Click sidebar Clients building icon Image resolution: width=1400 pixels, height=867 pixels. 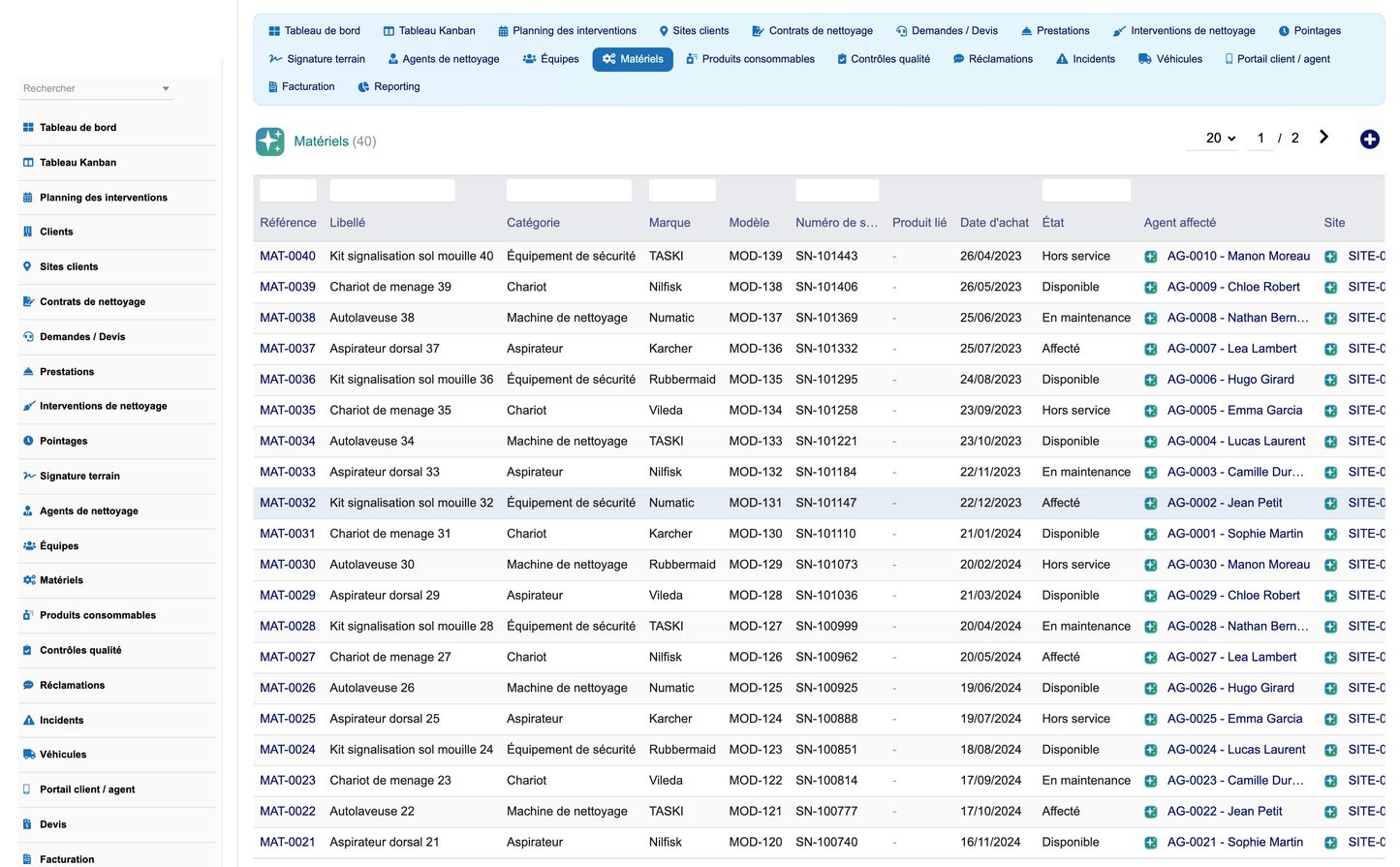(28, 232)
